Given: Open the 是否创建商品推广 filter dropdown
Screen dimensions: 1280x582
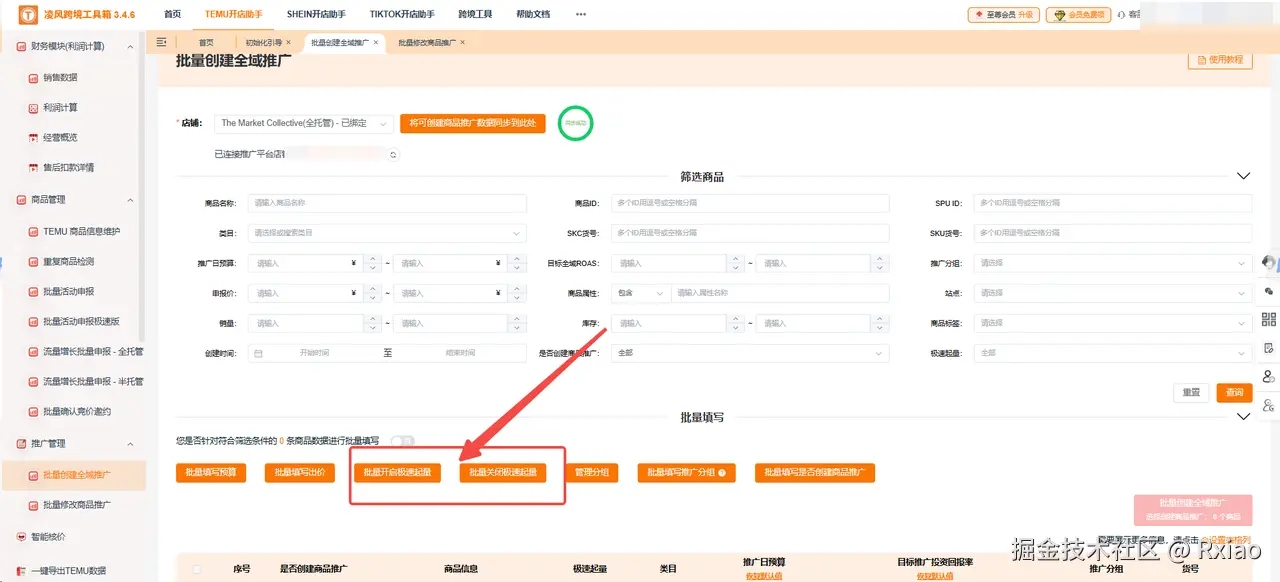Looking at the screenshot, I should (750, 353).
